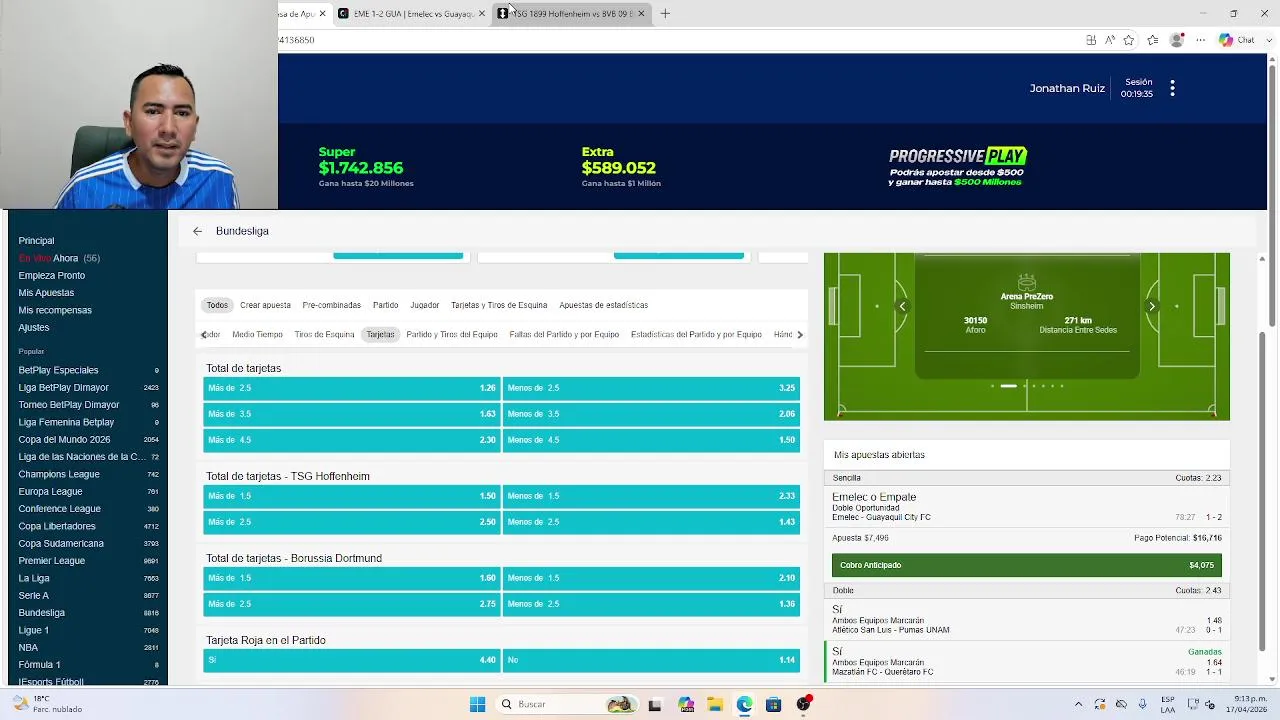The image size is (1280, 720).
Task: Open Copilot Chat in Edge
Action: 1237,40
